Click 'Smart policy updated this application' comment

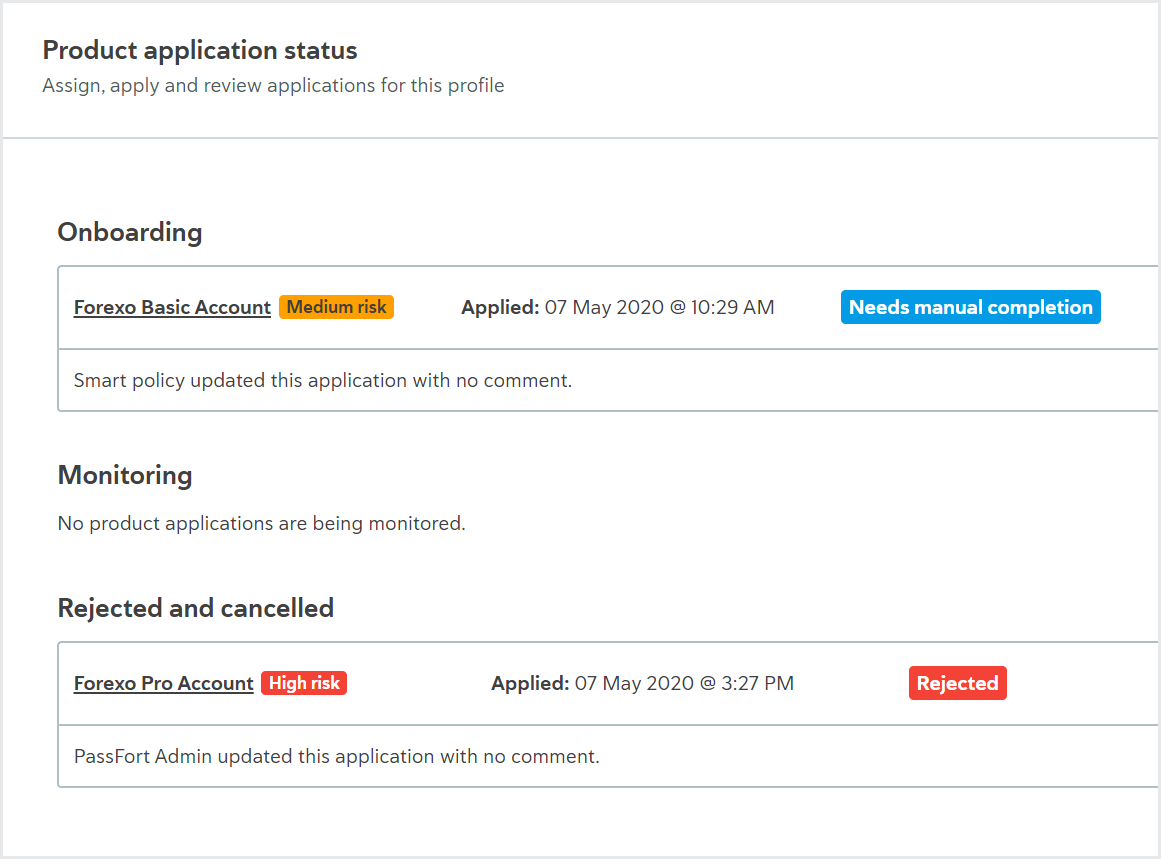tap(323, 381)
